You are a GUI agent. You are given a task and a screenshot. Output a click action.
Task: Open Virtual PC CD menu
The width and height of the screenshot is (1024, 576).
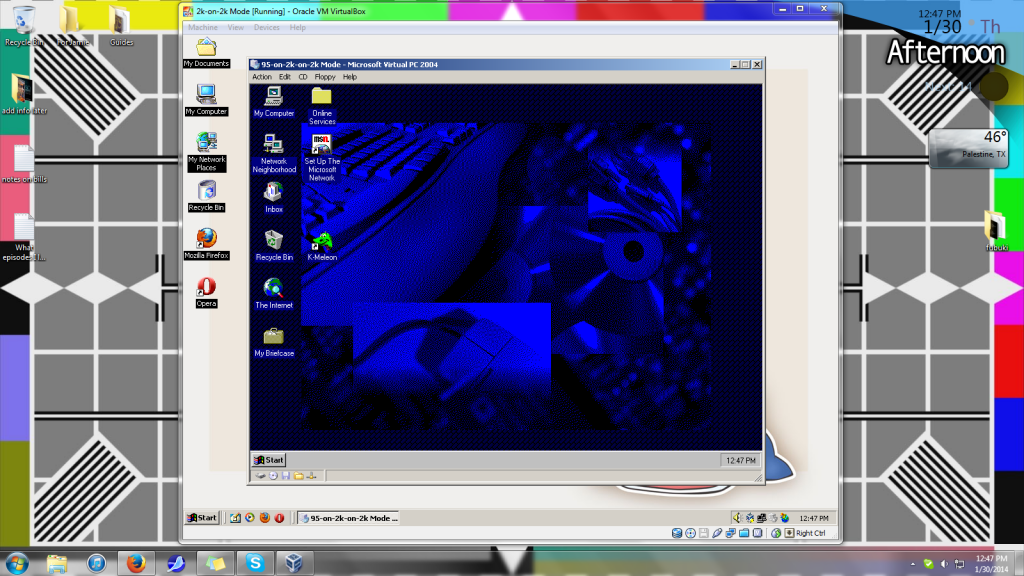point(302,77)
